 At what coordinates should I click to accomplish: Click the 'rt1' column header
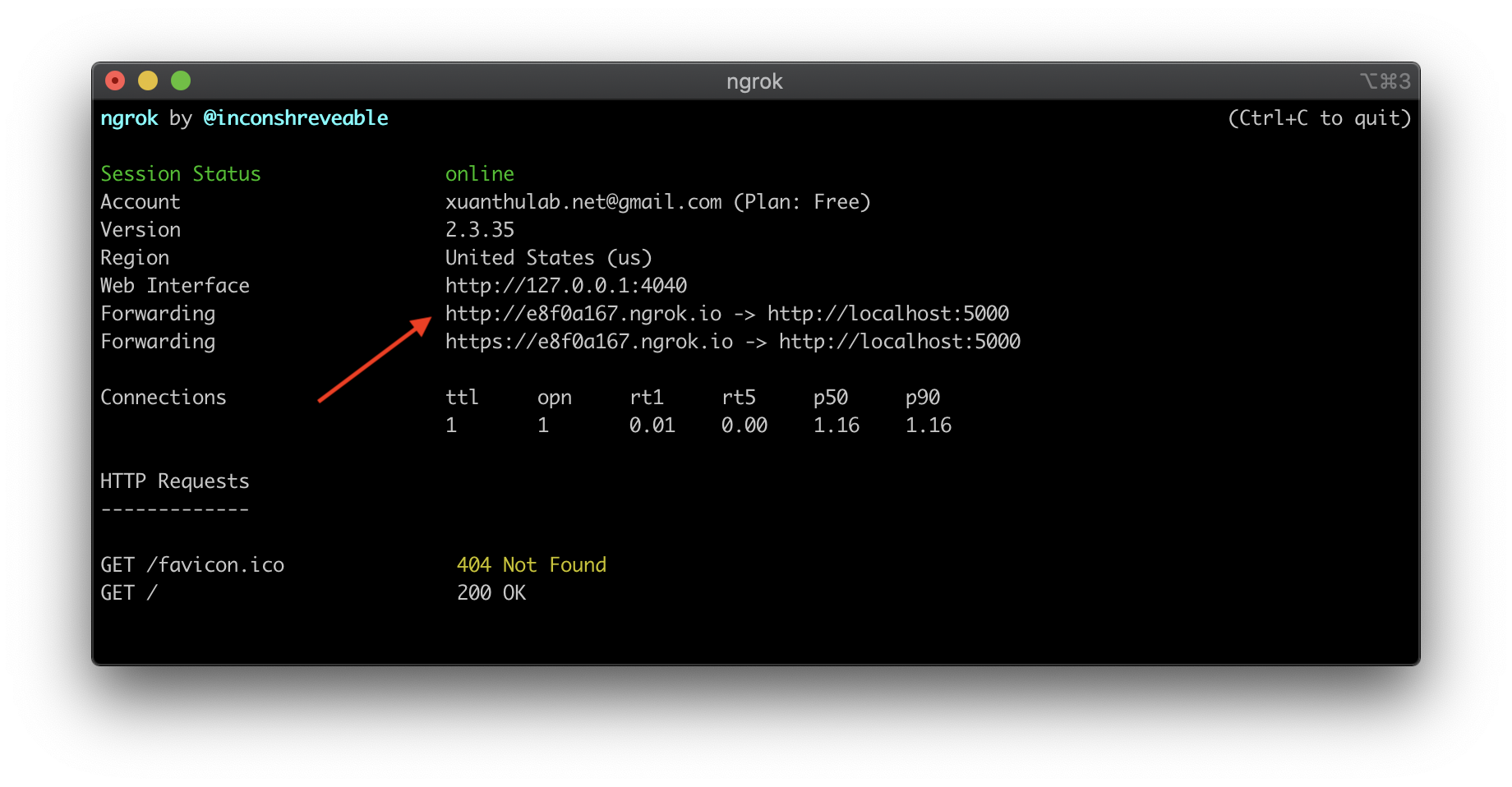647,398
